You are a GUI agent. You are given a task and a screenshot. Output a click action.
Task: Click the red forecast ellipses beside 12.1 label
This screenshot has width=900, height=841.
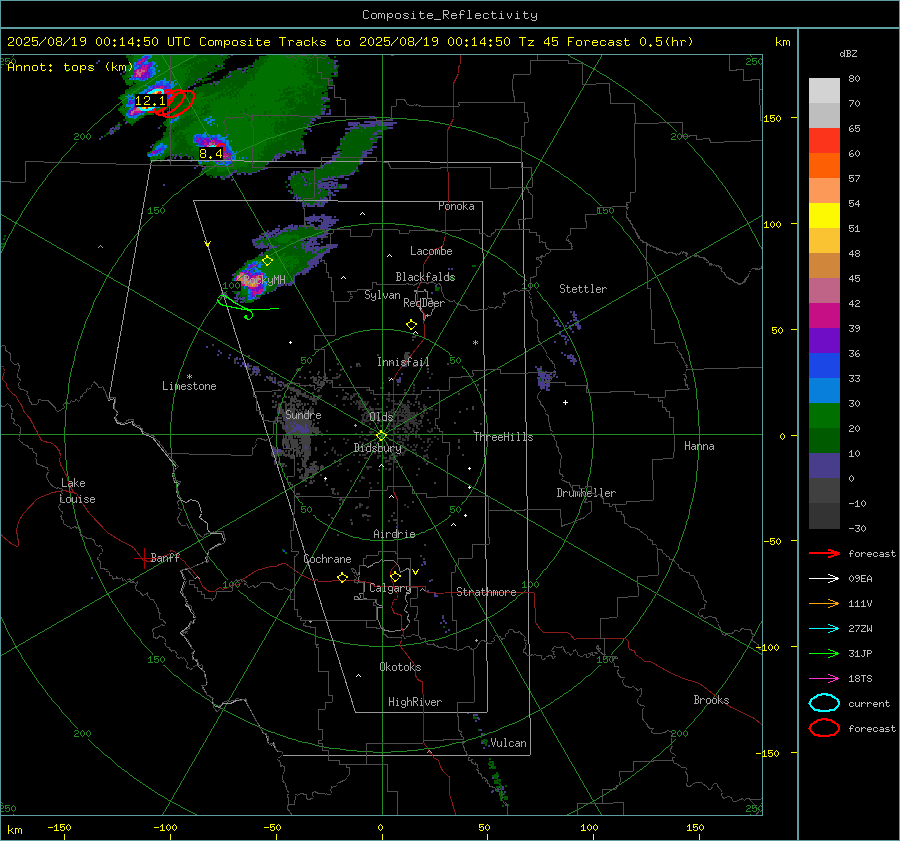tap(178, 103)
